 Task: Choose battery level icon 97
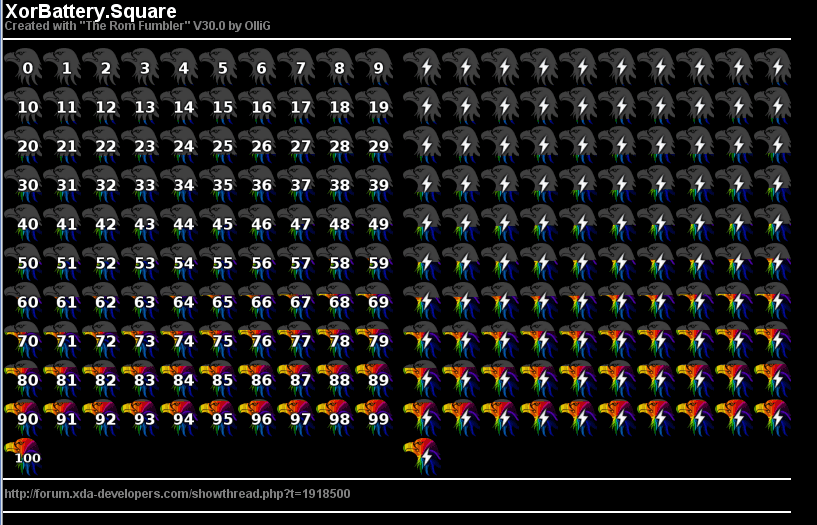click(296, 418)
